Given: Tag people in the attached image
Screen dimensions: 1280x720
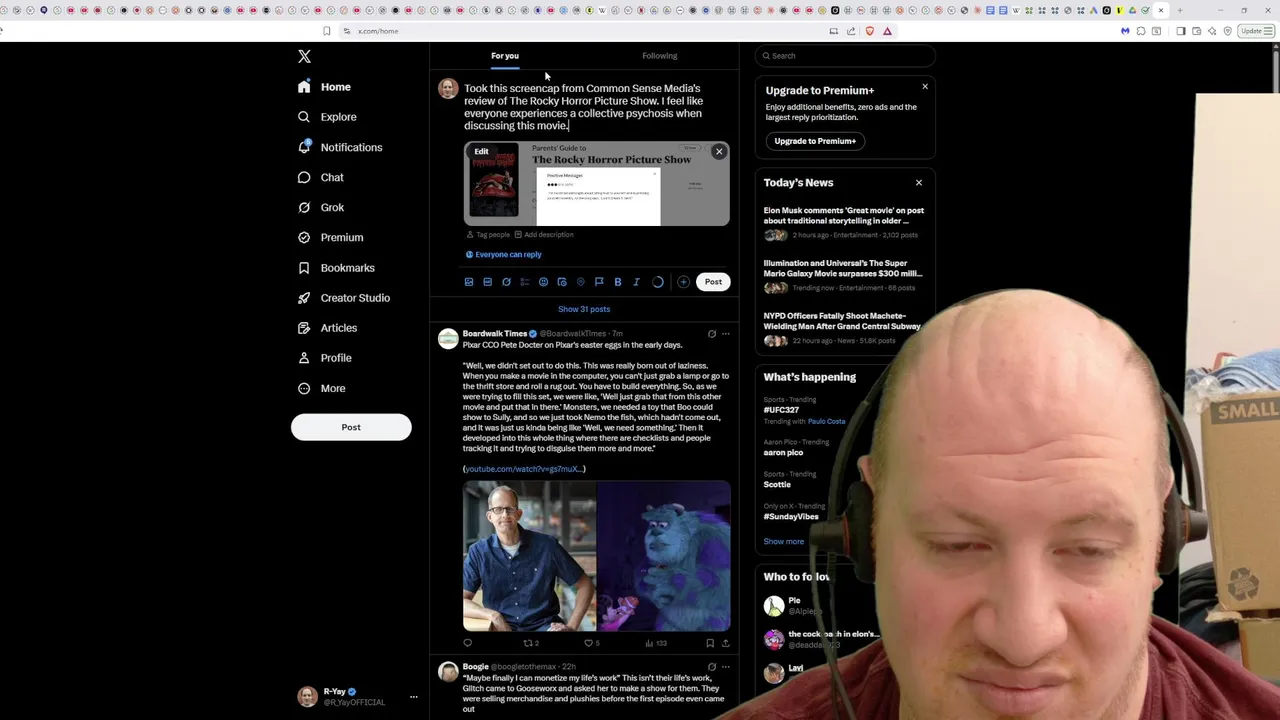Looking at the screenshot, I should click(x=488, y=235).
